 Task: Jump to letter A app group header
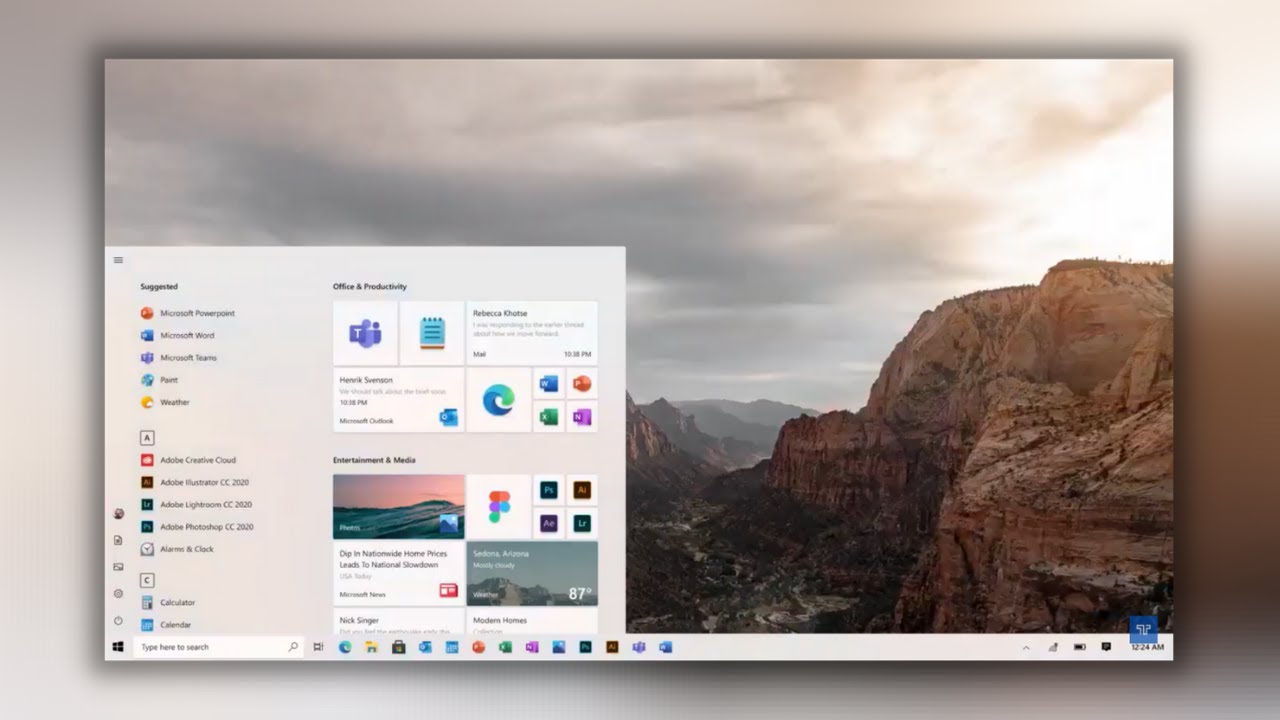coord(147,438)
